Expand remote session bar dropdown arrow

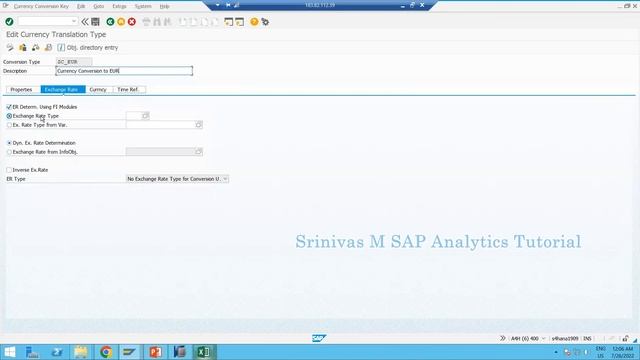(x=218, y=5)
